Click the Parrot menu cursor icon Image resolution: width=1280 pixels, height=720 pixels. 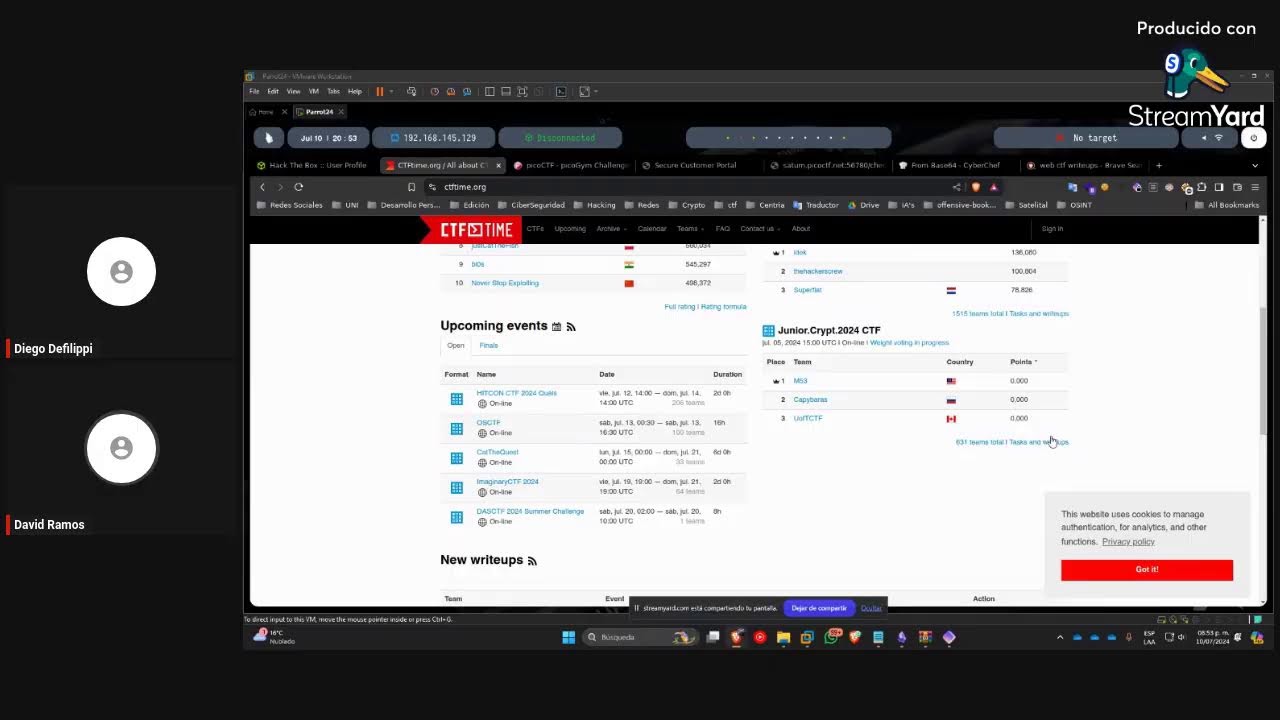[268, 138]
